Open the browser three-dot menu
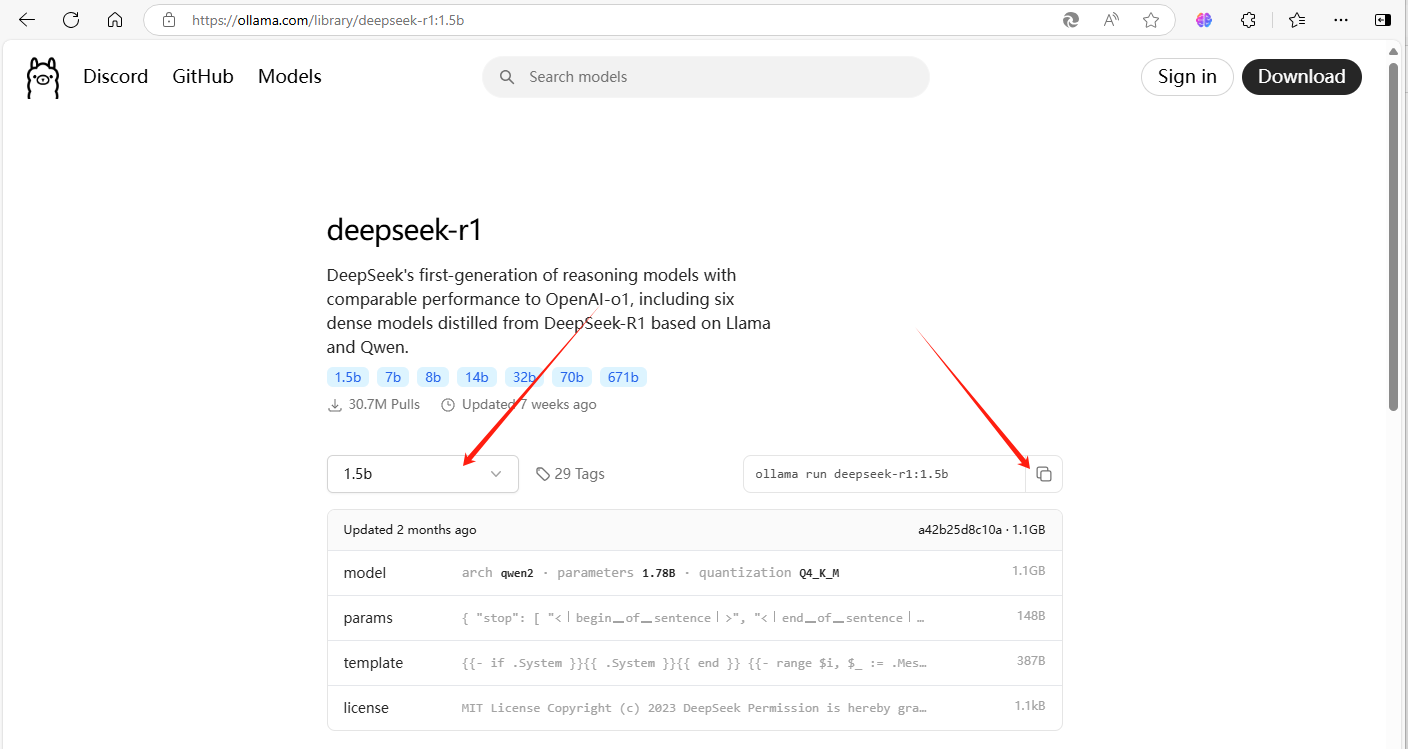Viewport: 1408px width, 749px height. coord(1341,19)
